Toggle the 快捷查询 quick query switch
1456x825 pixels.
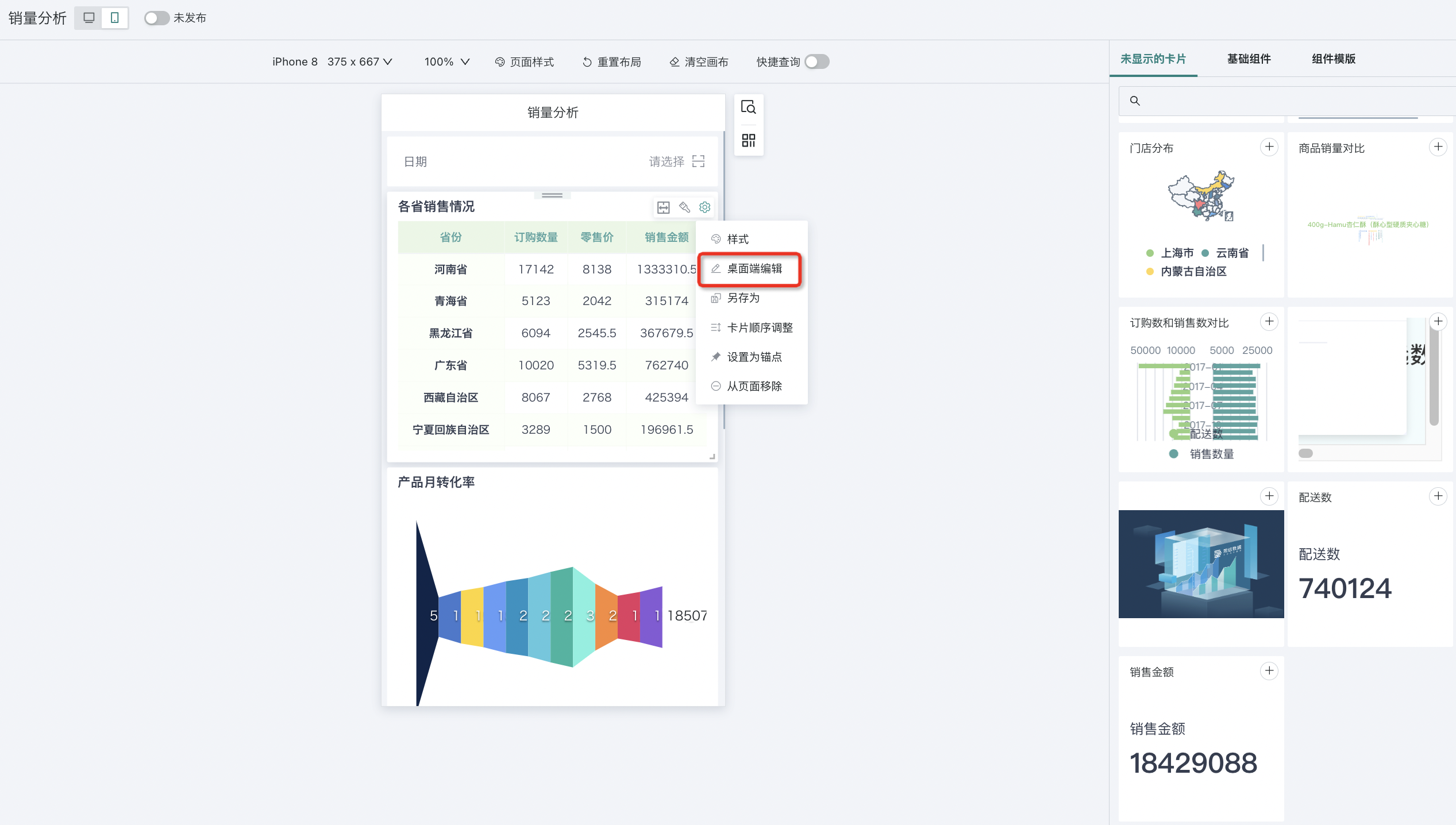[816, 61]
